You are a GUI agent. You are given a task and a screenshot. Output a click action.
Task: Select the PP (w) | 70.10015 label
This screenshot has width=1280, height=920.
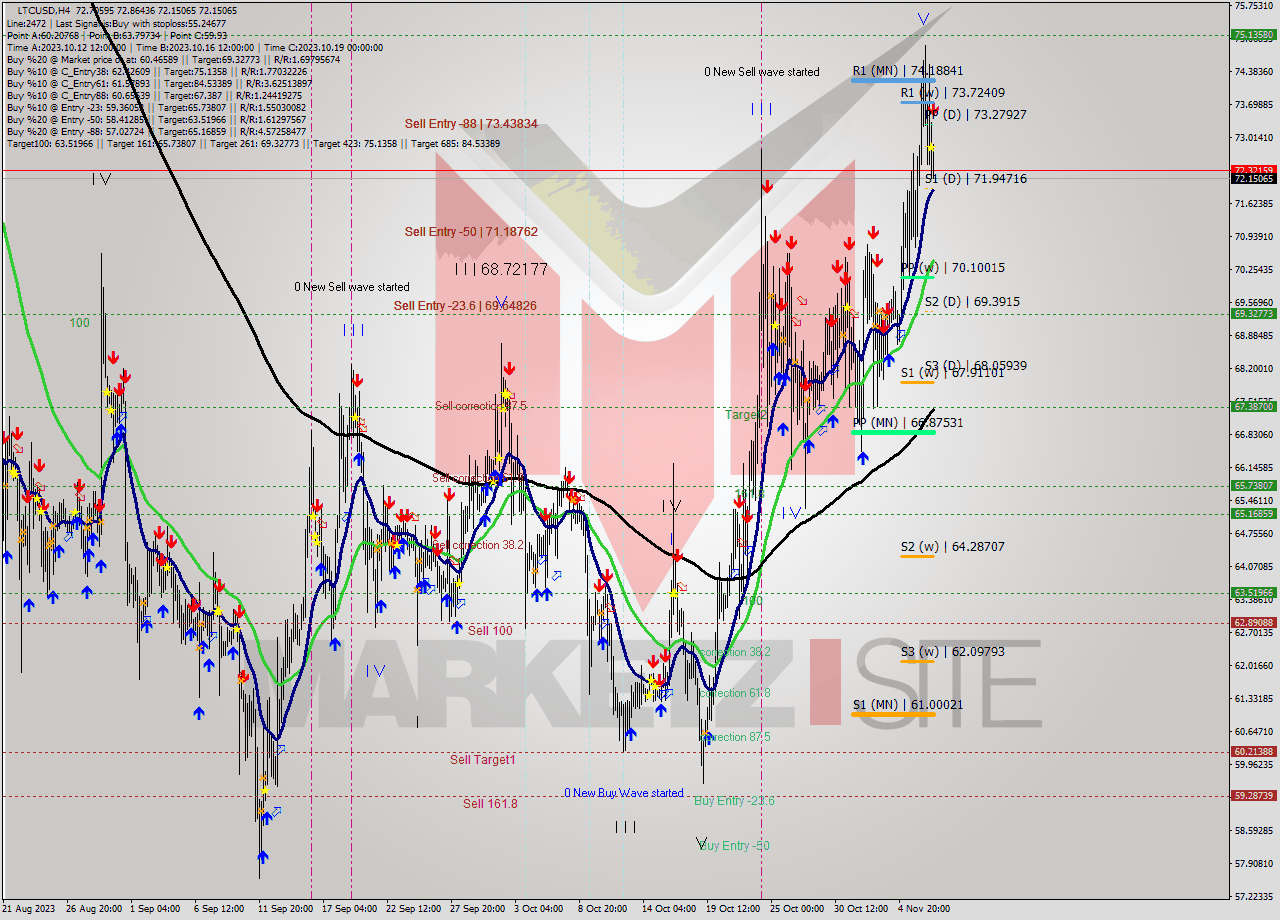(x=952, y=268)
